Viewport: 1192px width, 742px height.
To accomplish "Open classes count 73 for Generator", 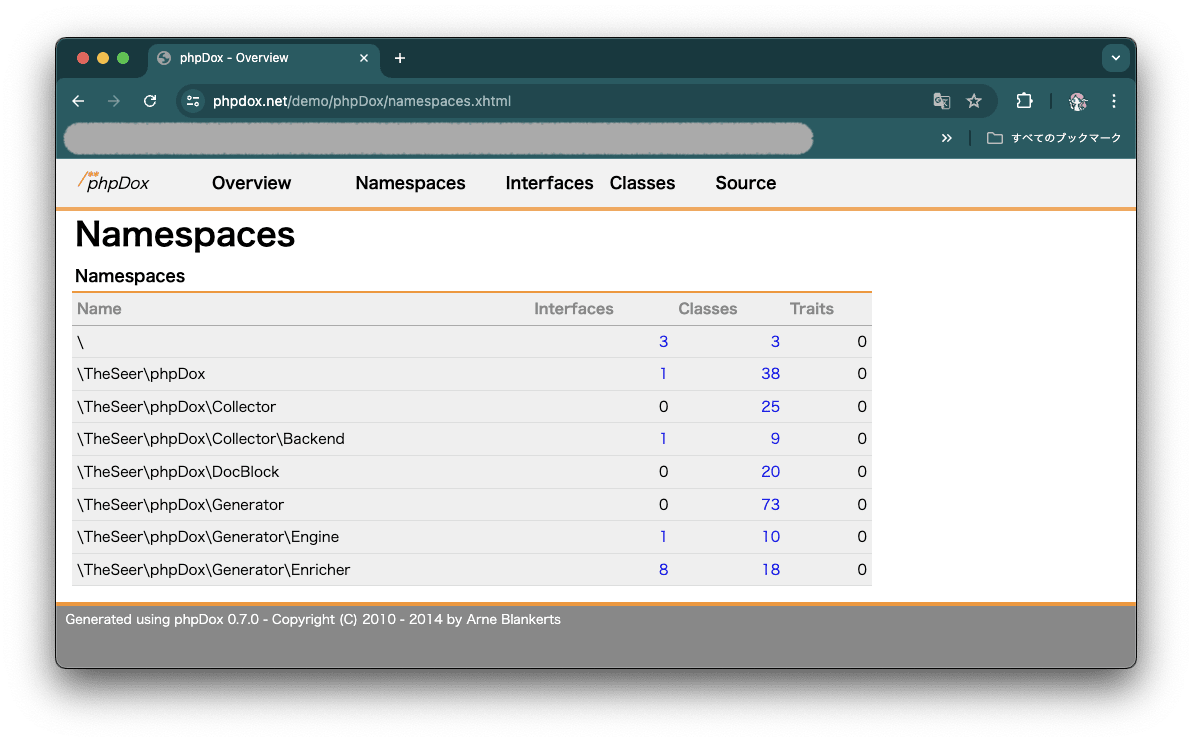I will 771,505.
